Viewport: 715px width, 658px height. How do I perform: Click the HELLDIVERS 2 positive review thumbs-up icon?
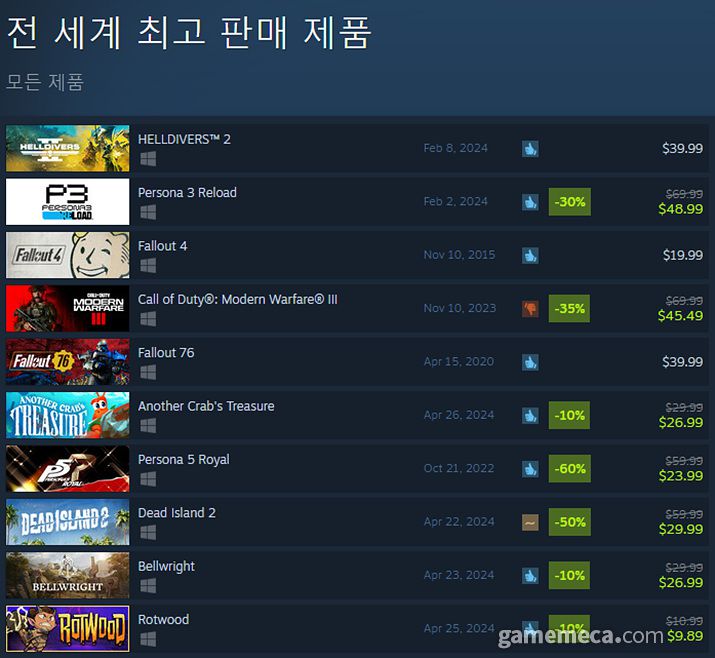[x=530, y=149]
